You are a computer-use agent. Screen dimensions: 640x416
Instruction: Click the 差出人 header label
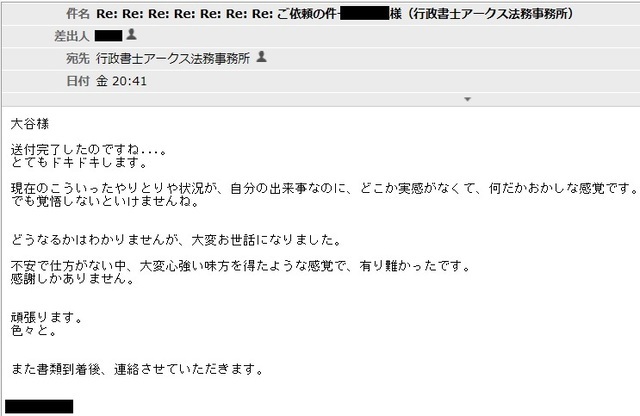tap(71, 36)
